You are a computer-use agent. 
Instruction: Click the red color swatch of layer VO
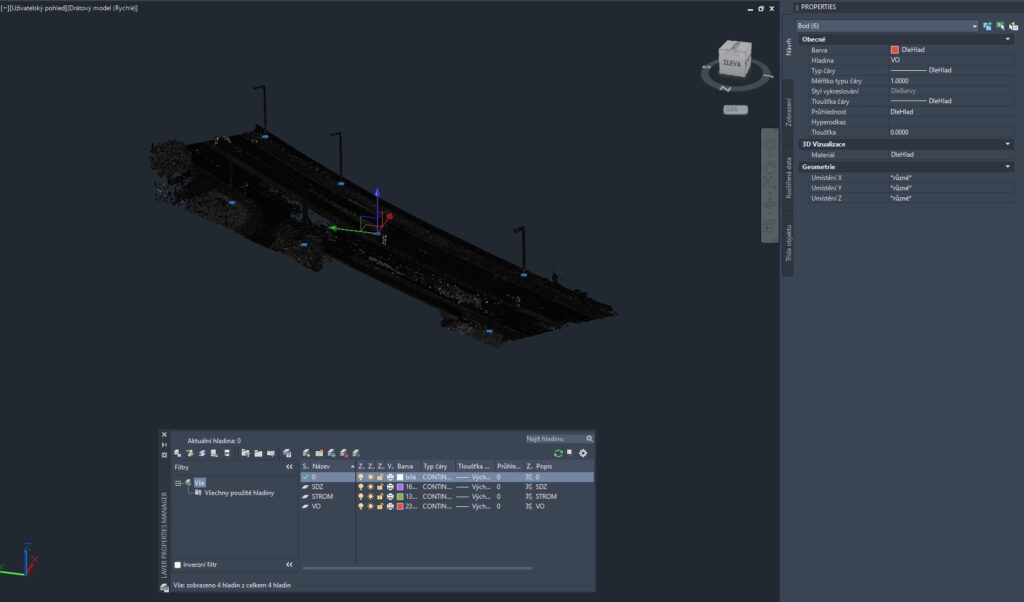click(x=400, y=506)
